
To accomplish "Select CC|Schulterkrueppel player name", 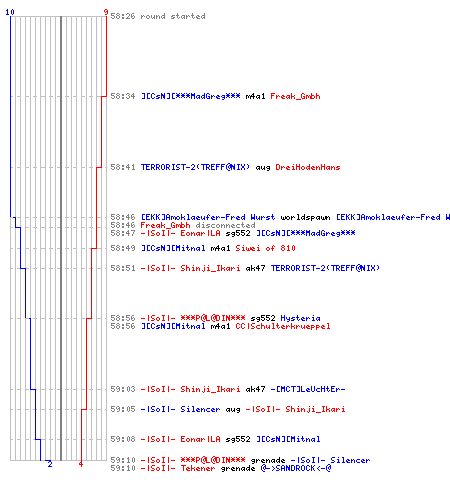I will [x=283, y=326].
